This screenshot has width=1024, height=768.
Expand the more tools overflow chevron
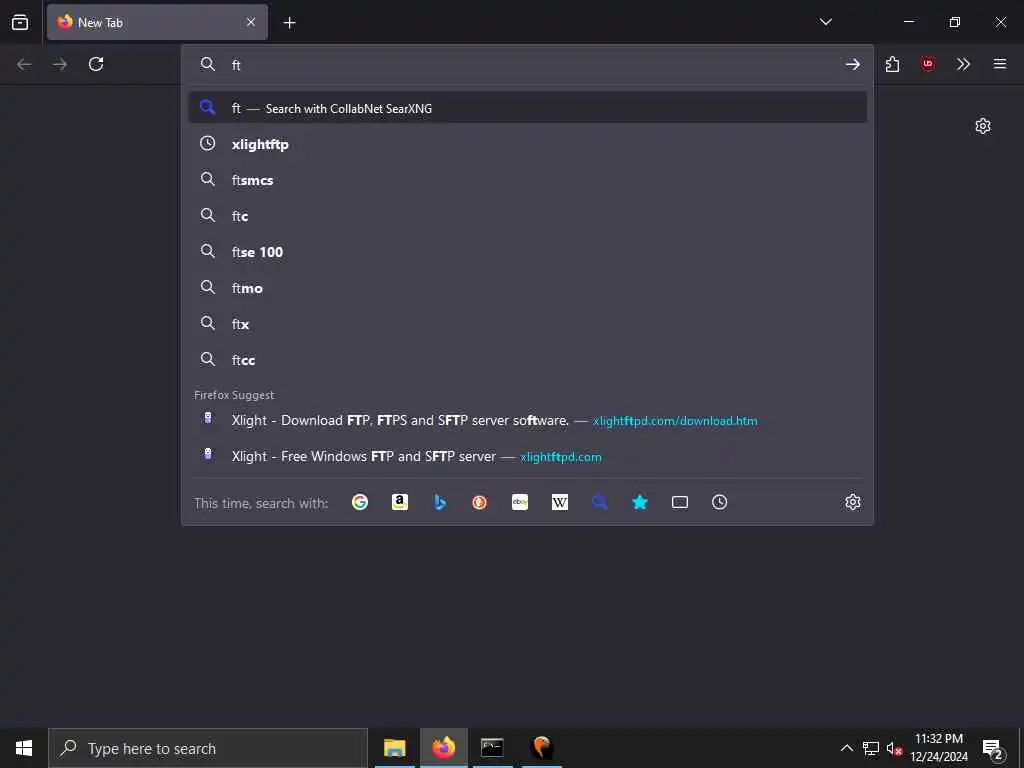click(963, 64)
